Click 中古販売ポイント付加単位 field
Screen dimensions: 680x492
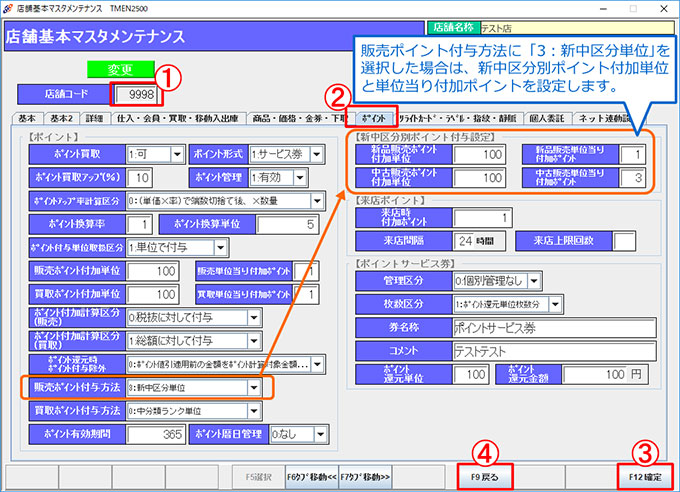[x=479, y=178]
